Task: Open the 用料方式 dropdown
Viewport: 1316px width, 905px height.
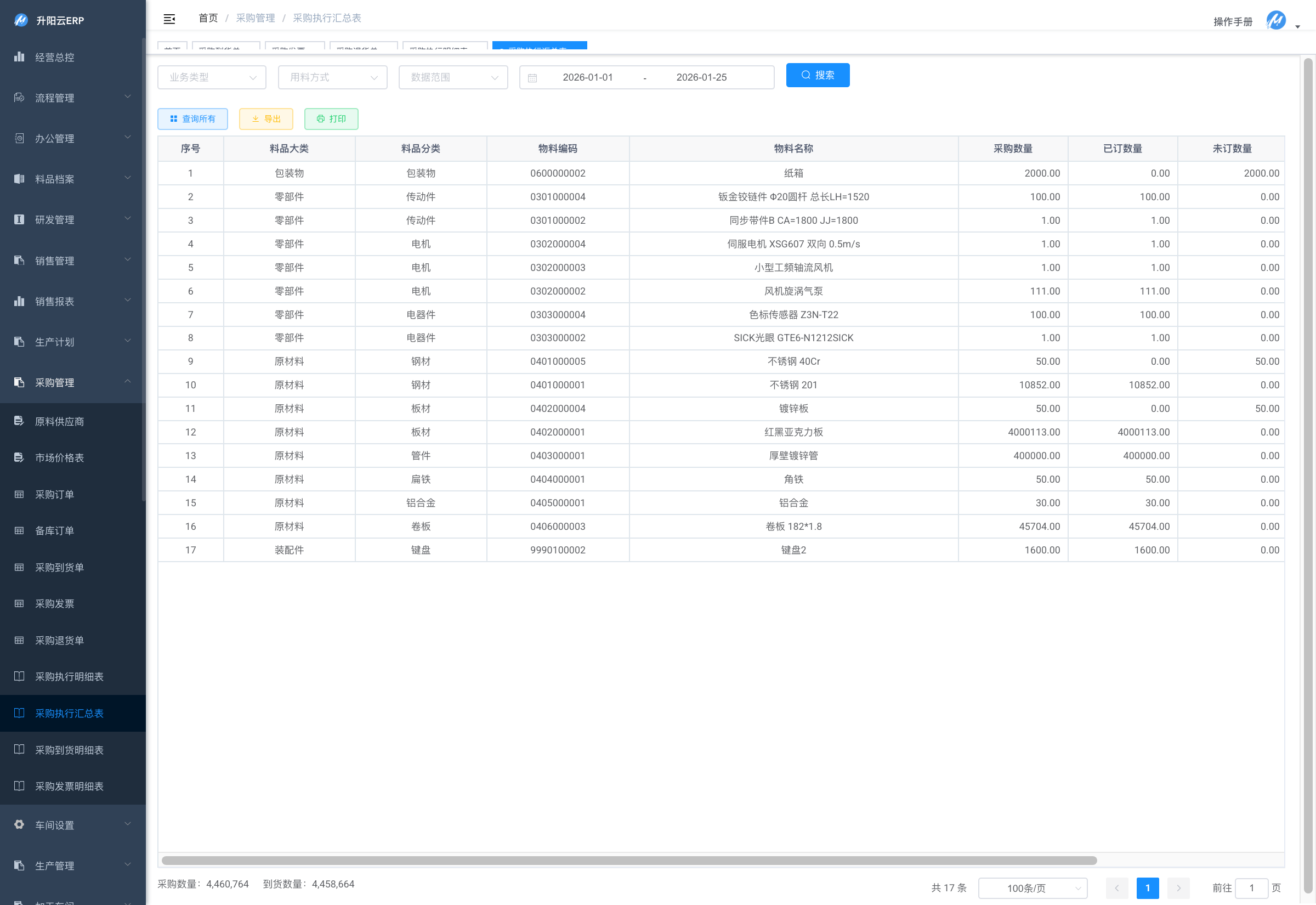Action: (332, 77)
